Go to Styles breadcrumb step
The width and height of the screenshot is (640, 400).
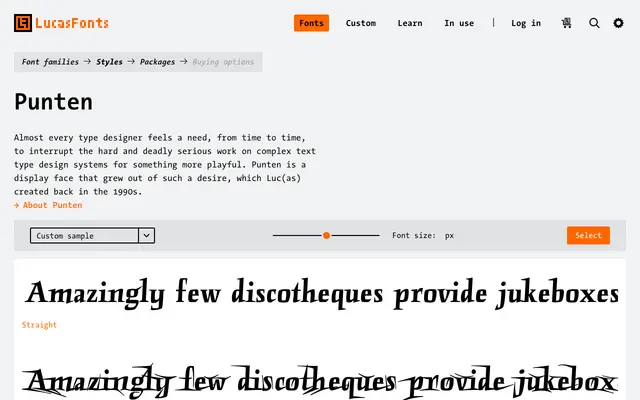(109, 62)
